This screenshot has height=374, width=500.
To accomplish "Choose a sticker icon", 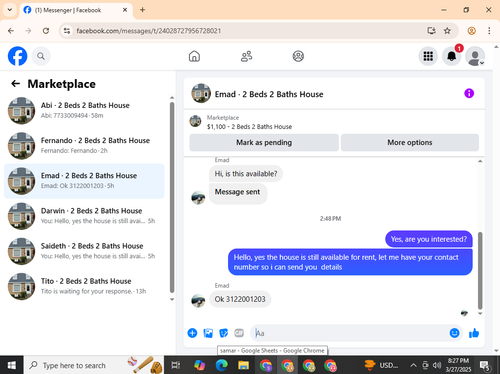I will click(x=224, y=333).
